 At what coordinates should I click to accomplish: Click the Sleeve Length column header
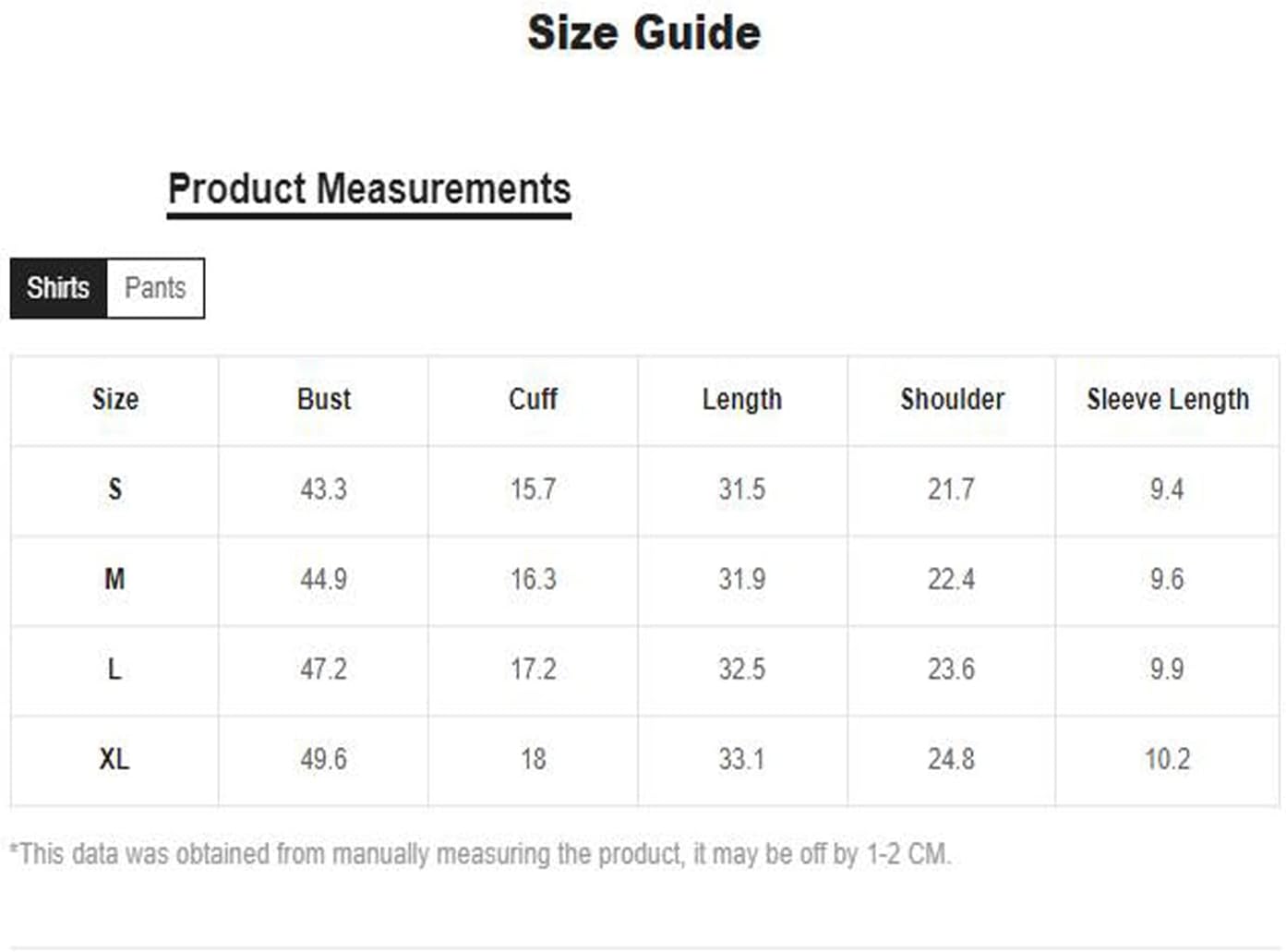[x=1168, y=399]
